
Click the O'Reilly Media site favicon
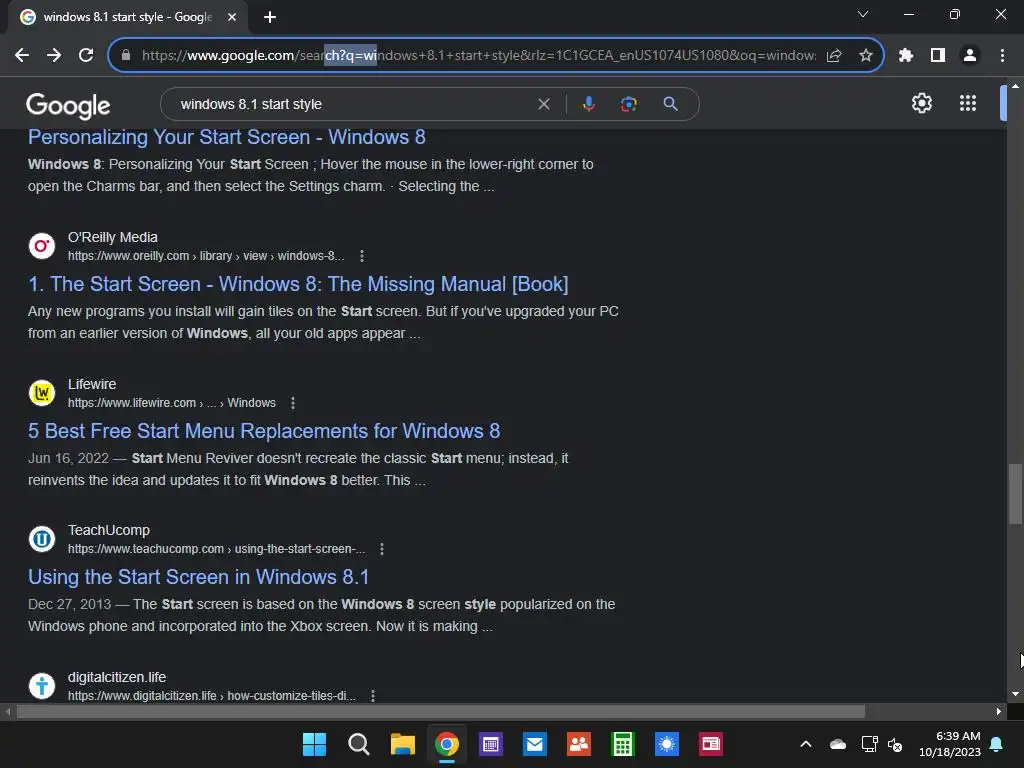click(x=42, y=246)
